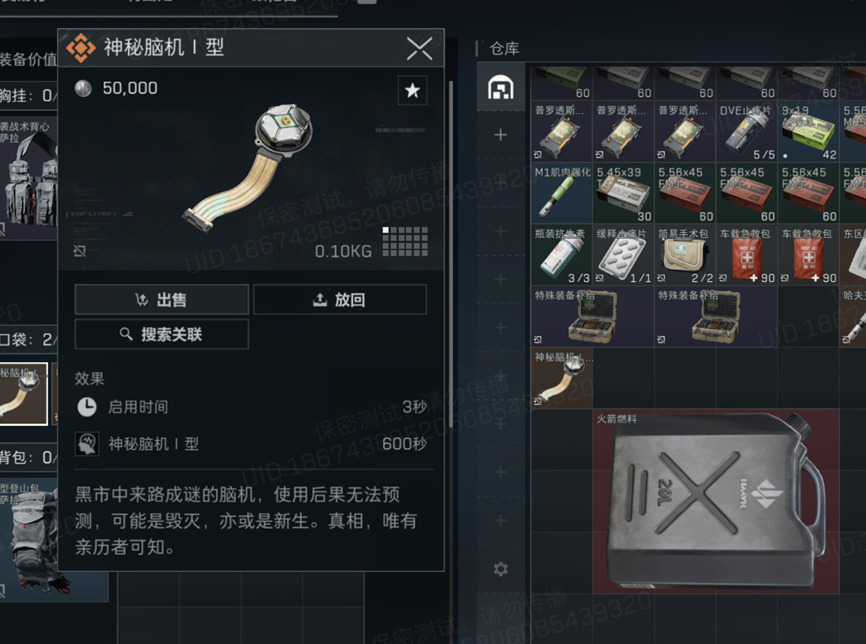This screenshot has width=866, height=644.
Task: Select the DVE止痛片 painkiller item
Action: pos(747,131)
